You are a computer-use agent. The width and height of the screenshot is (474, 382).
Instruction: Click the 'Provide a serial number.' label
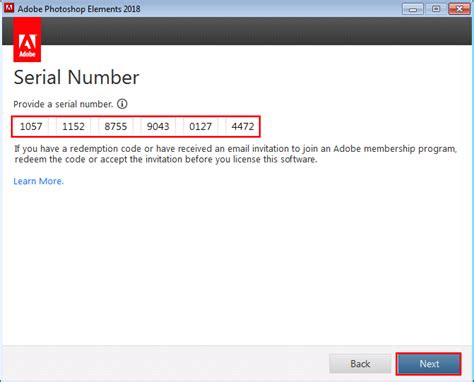pos(63,104)
